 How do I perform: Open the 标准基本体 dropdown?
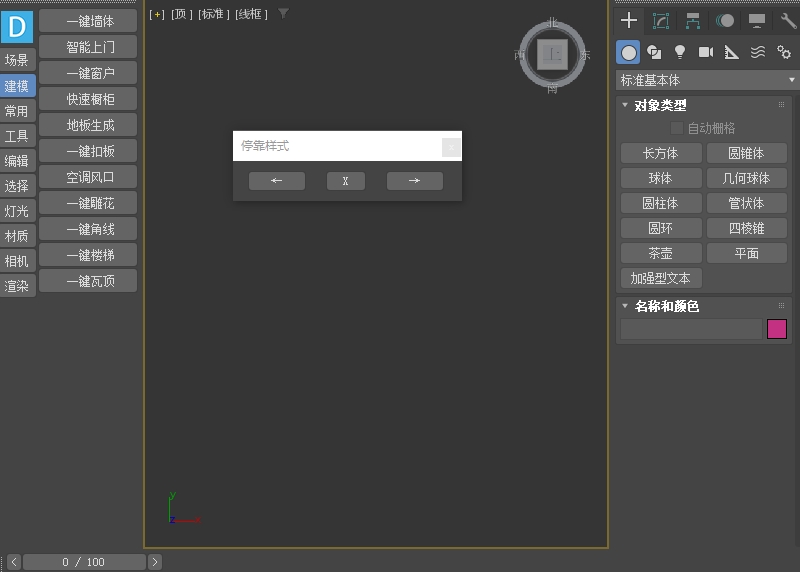pyautogui.click(x=706, y=80)
